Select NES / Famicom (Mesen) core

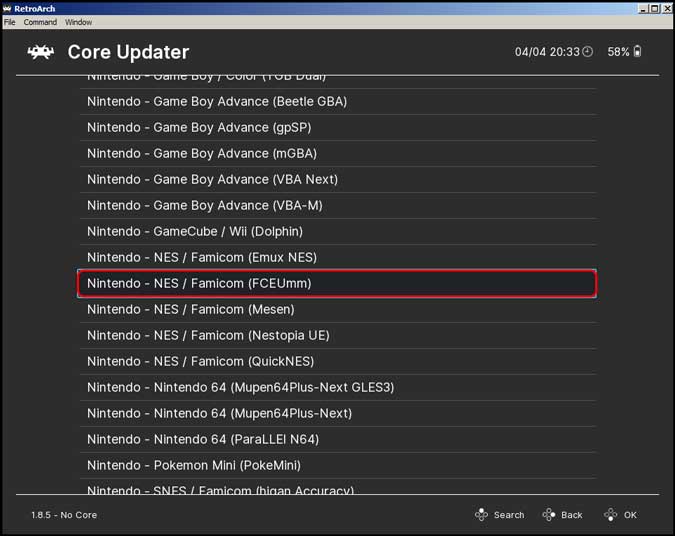click(338, 310)
